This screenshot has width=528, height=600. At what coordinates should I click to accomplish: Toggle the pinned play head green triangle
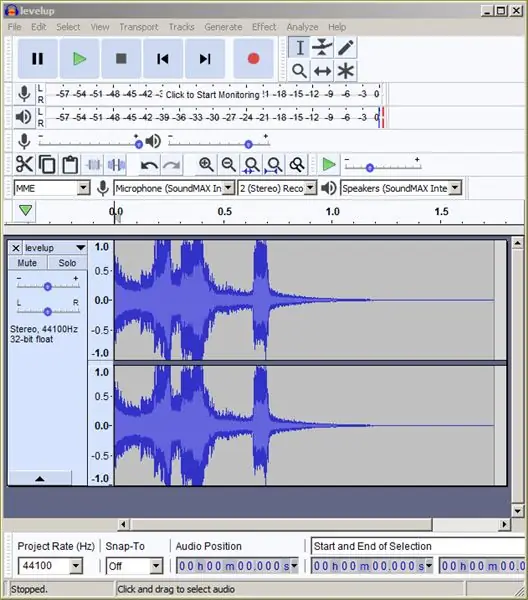(25, 210)
